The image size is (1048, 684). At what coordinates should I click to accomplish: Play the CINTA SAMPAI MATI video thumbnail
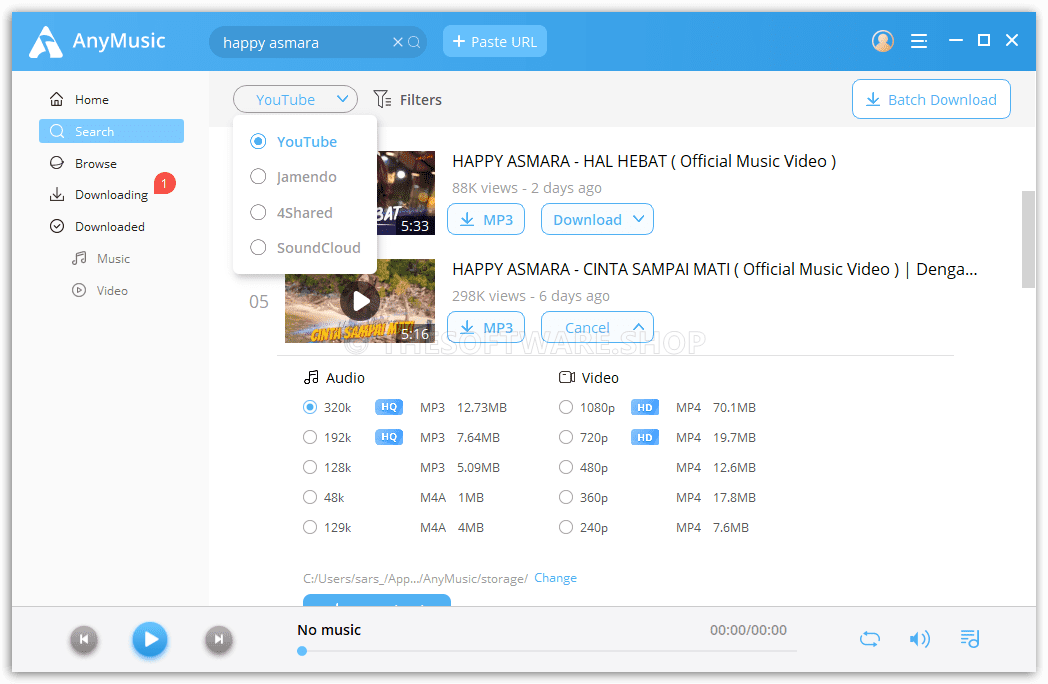(x=361, y=302)
